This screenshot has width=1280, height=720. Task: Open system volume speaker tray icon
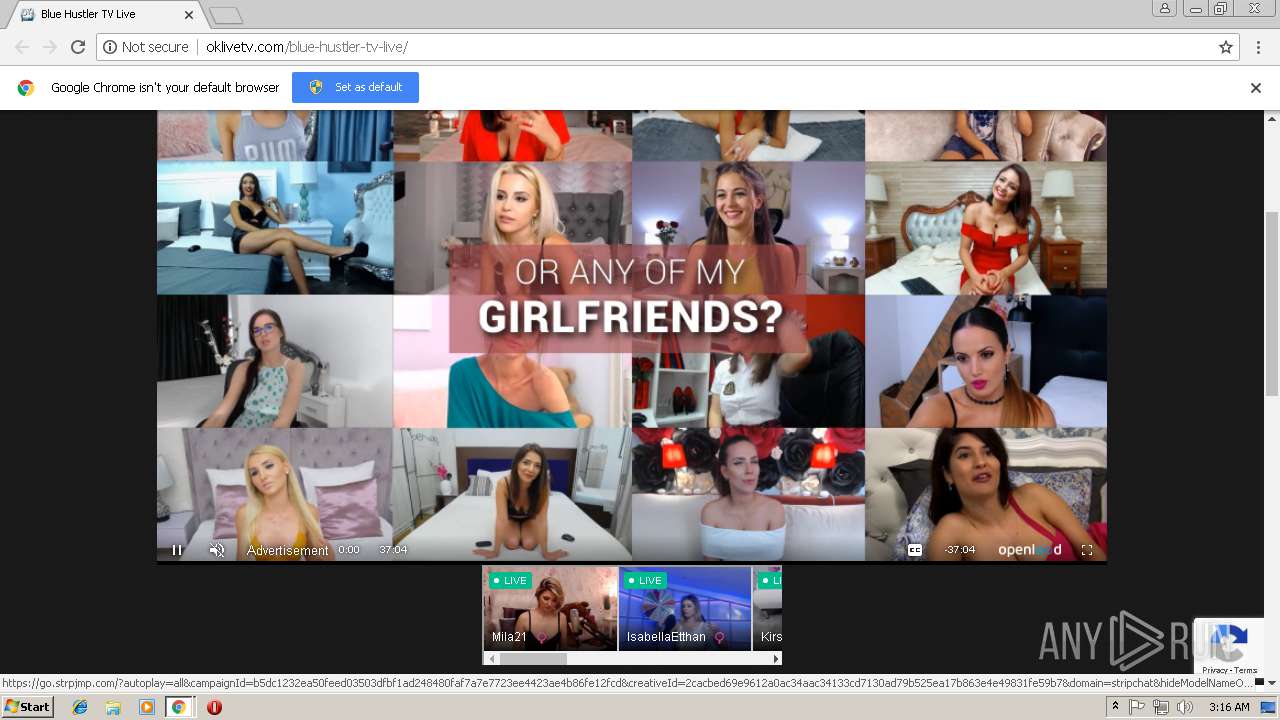point(1185,707)
